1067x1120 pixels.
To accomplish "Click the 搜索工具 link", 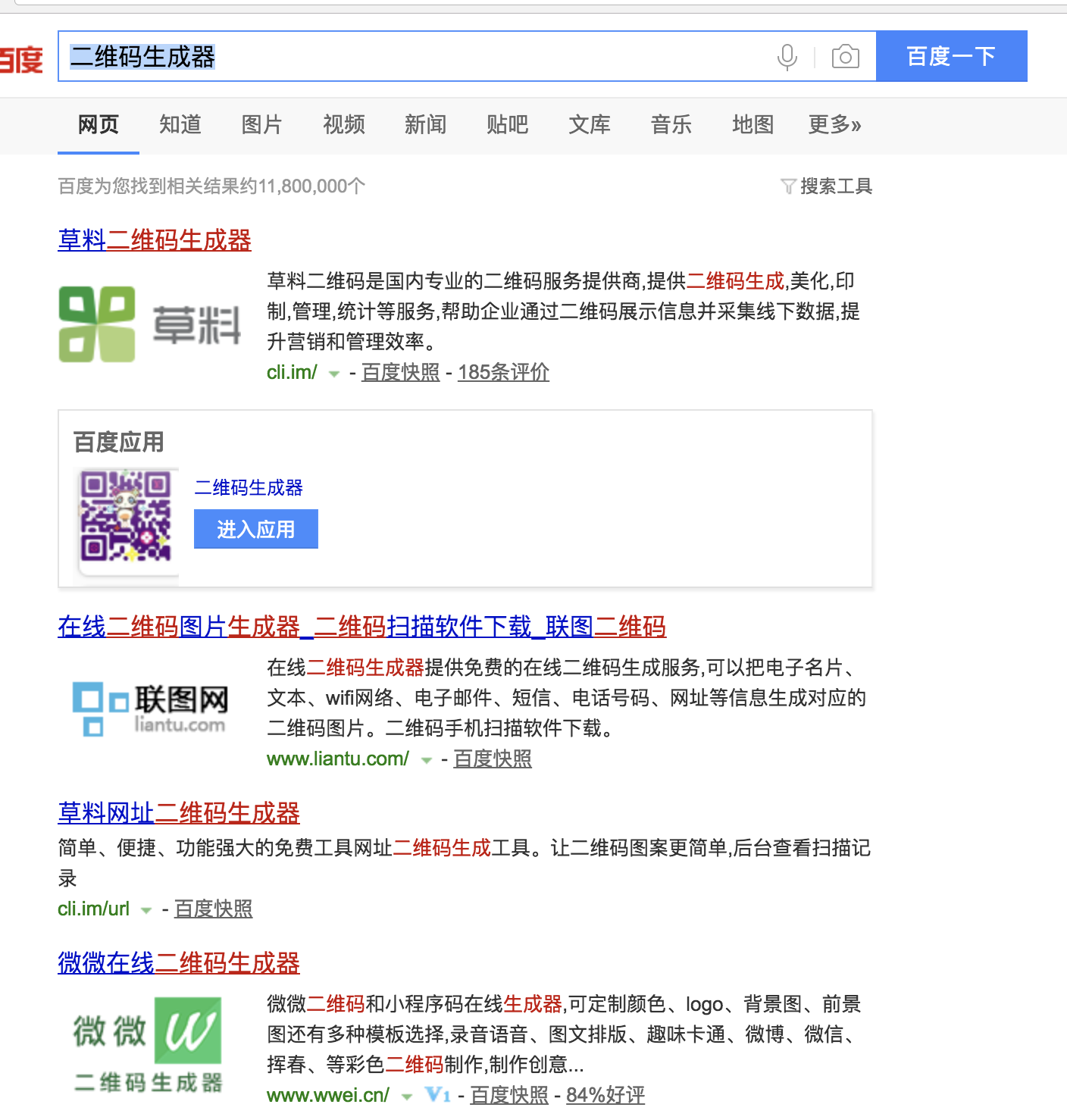I will click(x=837, y=186).
